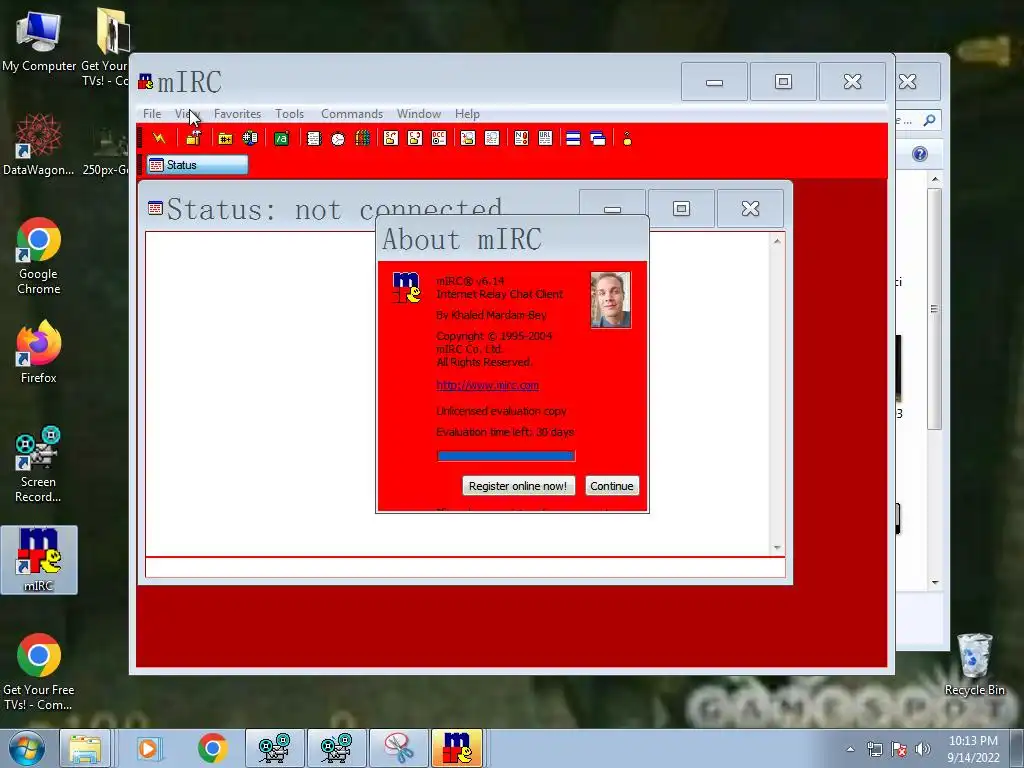The height and width of the screenshot is (768, 1024).
Task: Open the Favorites menu
Action: point(237,114)
